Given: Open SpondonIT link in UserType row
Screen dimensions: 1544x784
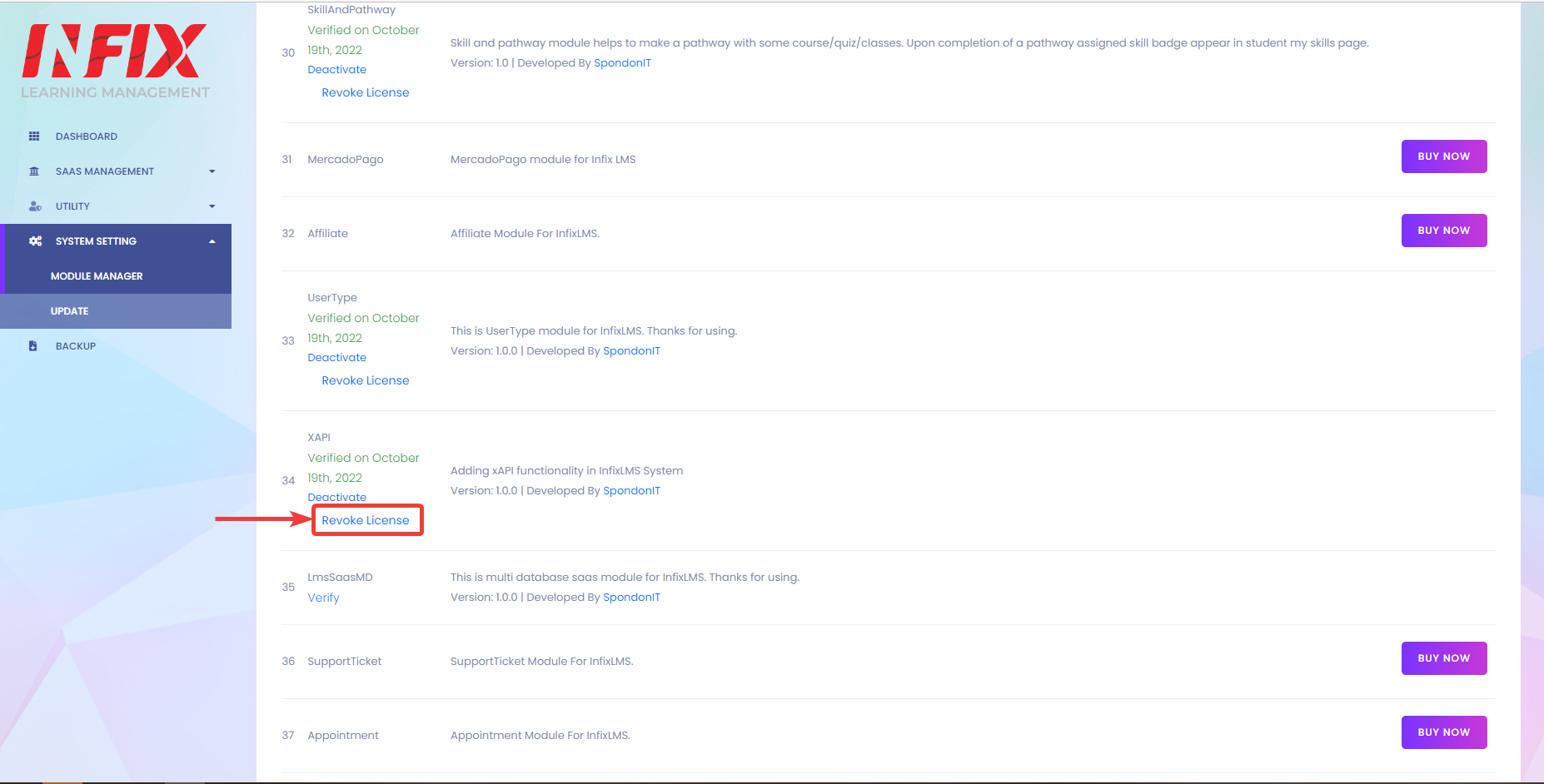Looking at the screenshot, I should click(x=631, y=351).
